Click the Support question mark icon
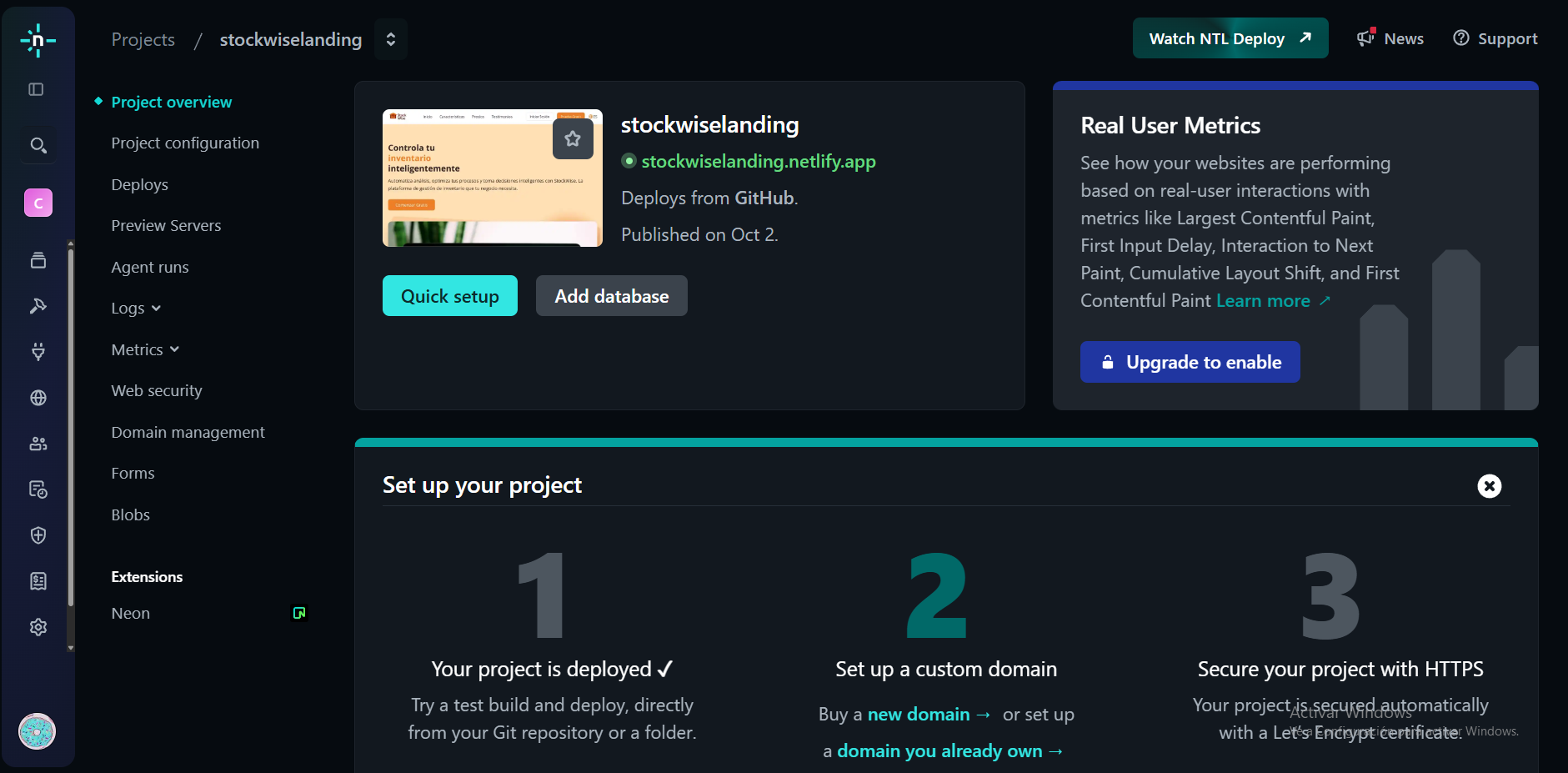This screenshot has height=773, width=1568. click(x=1461, y=38)
